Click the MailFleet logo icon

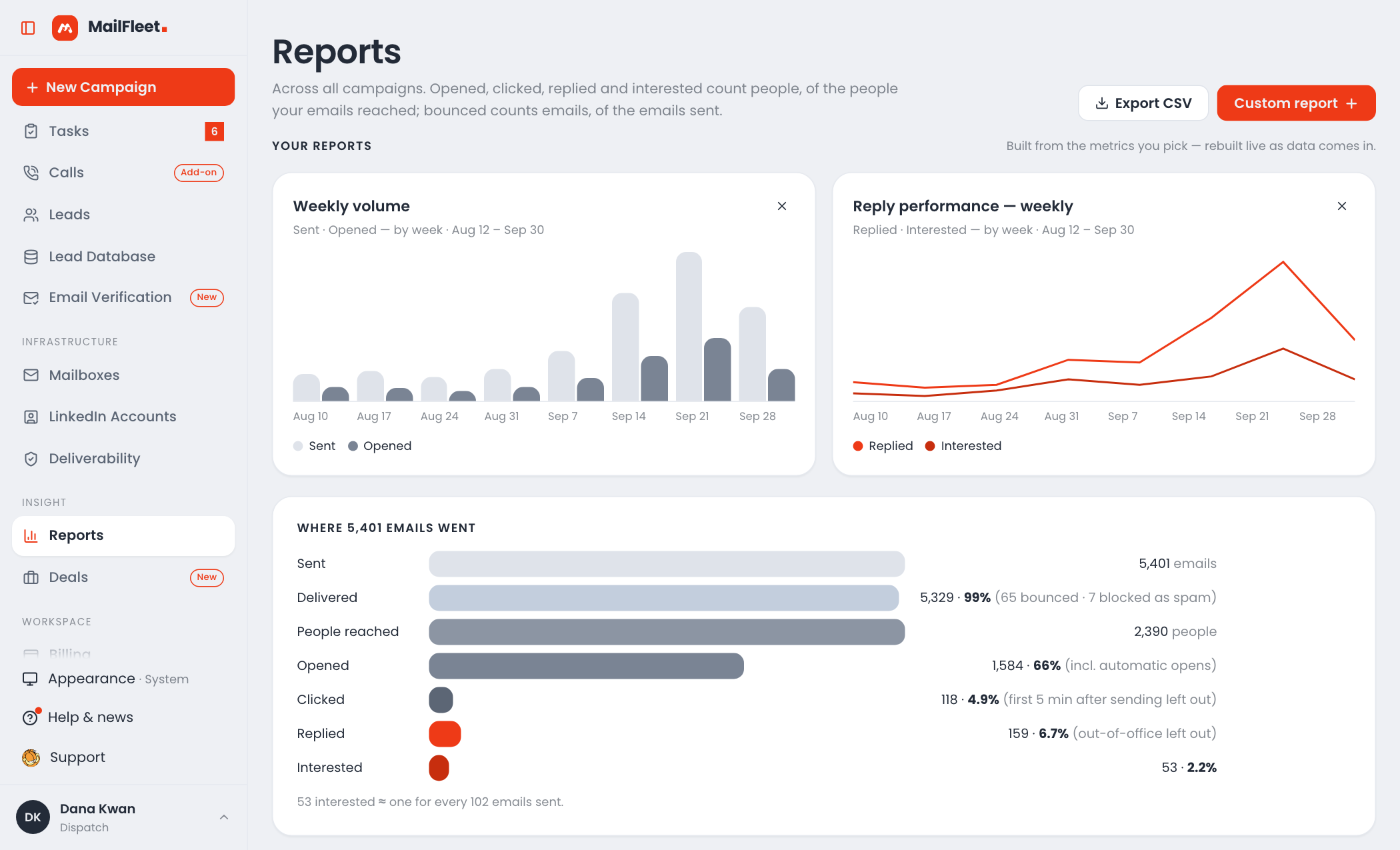click(x=65, y=28)
